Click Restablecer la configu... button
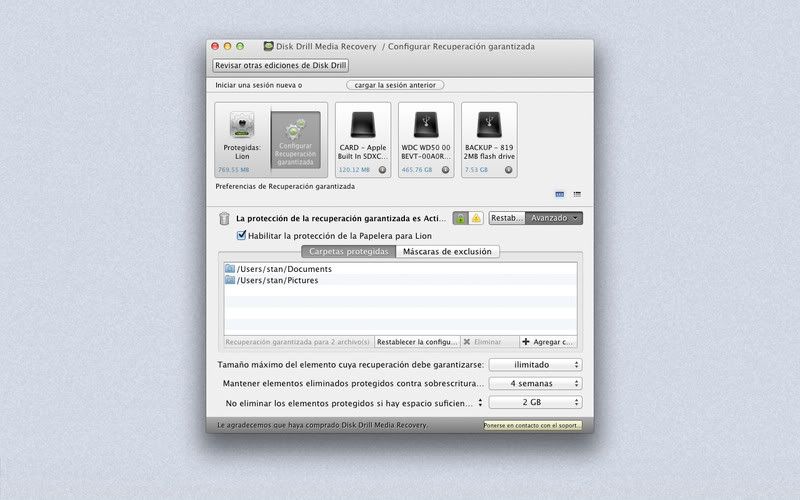The height and width of the screenshot is (500, 800). (x=417, y=342)
